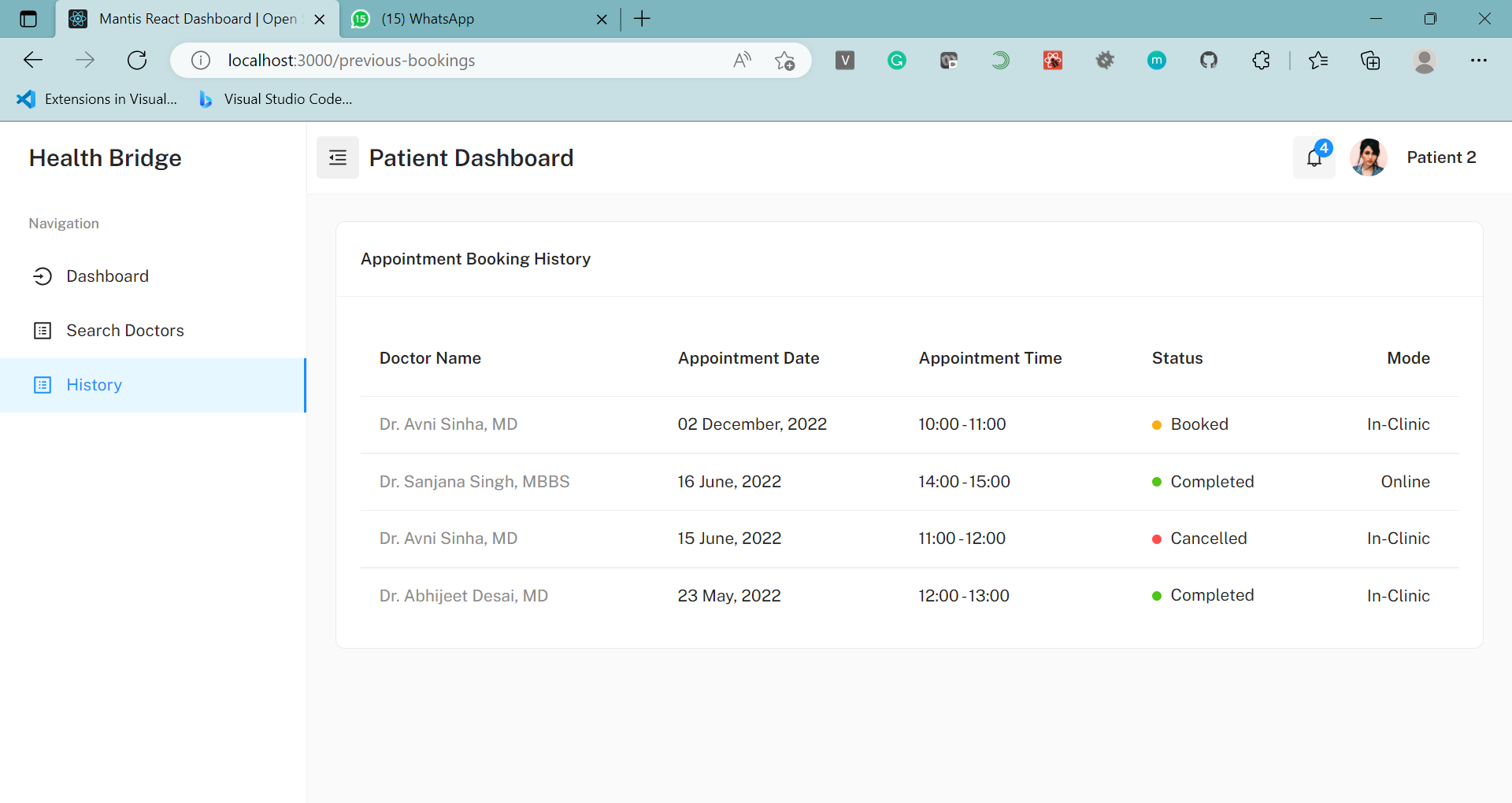Image resolution: width=1512 pixels, height=803 pixels.
Task: Open the Visual Studio Code bookmark
Action: tap(274, 99)
